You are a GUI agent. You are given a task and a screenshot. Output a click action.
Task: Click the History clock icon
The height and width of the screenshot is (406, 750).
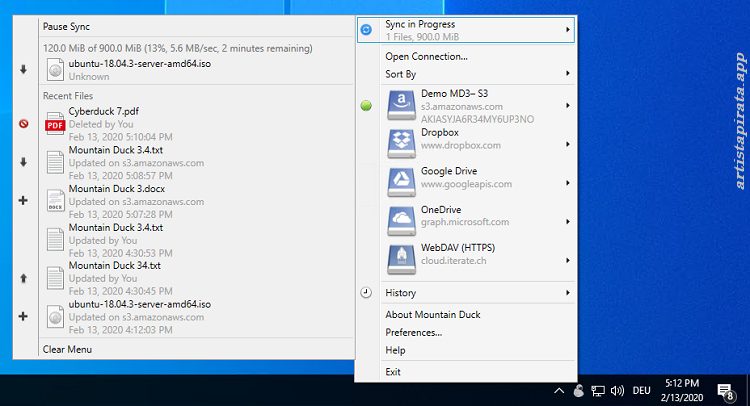pos(366,293)
